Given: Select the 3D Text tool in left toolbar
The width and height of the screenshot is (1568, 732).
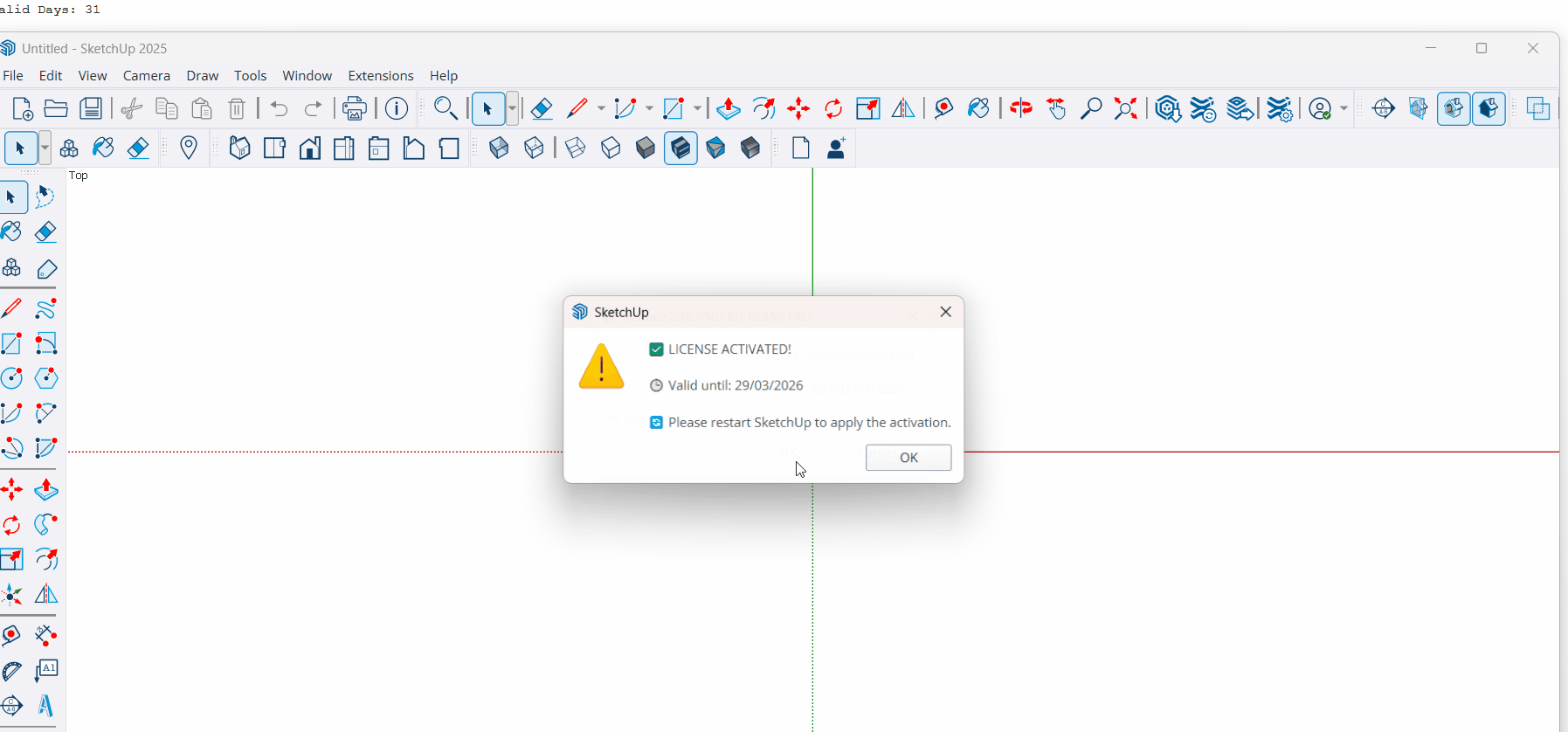Looking at the screenshot, I should (45, 705).
